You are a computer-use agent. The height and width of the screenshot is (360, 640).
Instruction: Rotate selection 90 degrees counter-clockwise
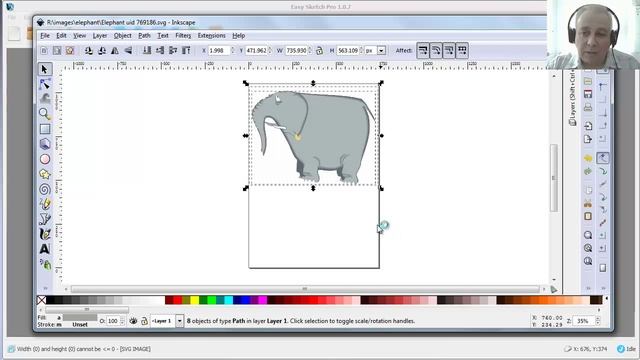(x=89, y=51)
